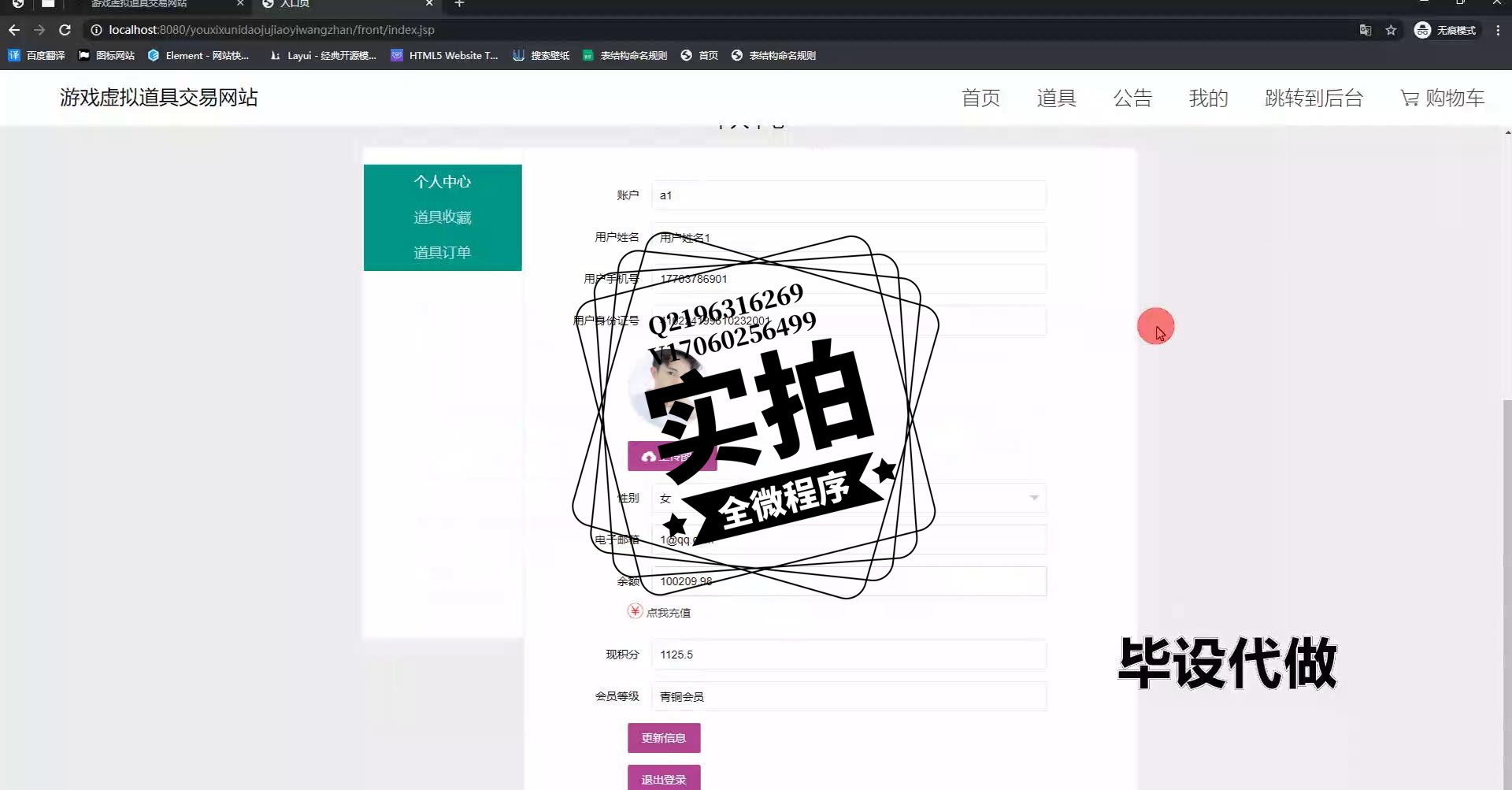Open the 百度翻译 bookmark
Screen dimensions: 1512x790
point(37,55)
